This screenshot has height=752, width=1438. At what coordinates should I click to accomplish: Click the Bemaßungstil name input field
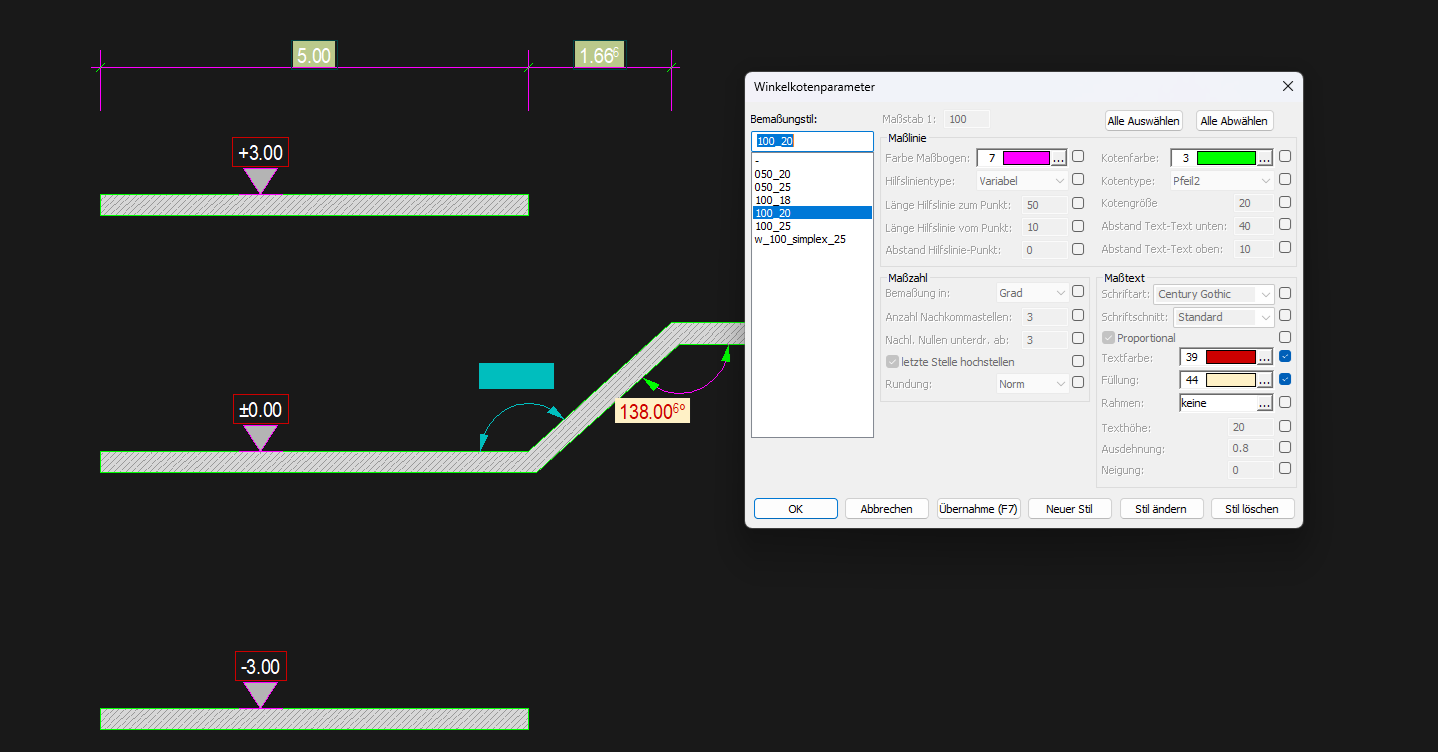(x=812, y=141)
